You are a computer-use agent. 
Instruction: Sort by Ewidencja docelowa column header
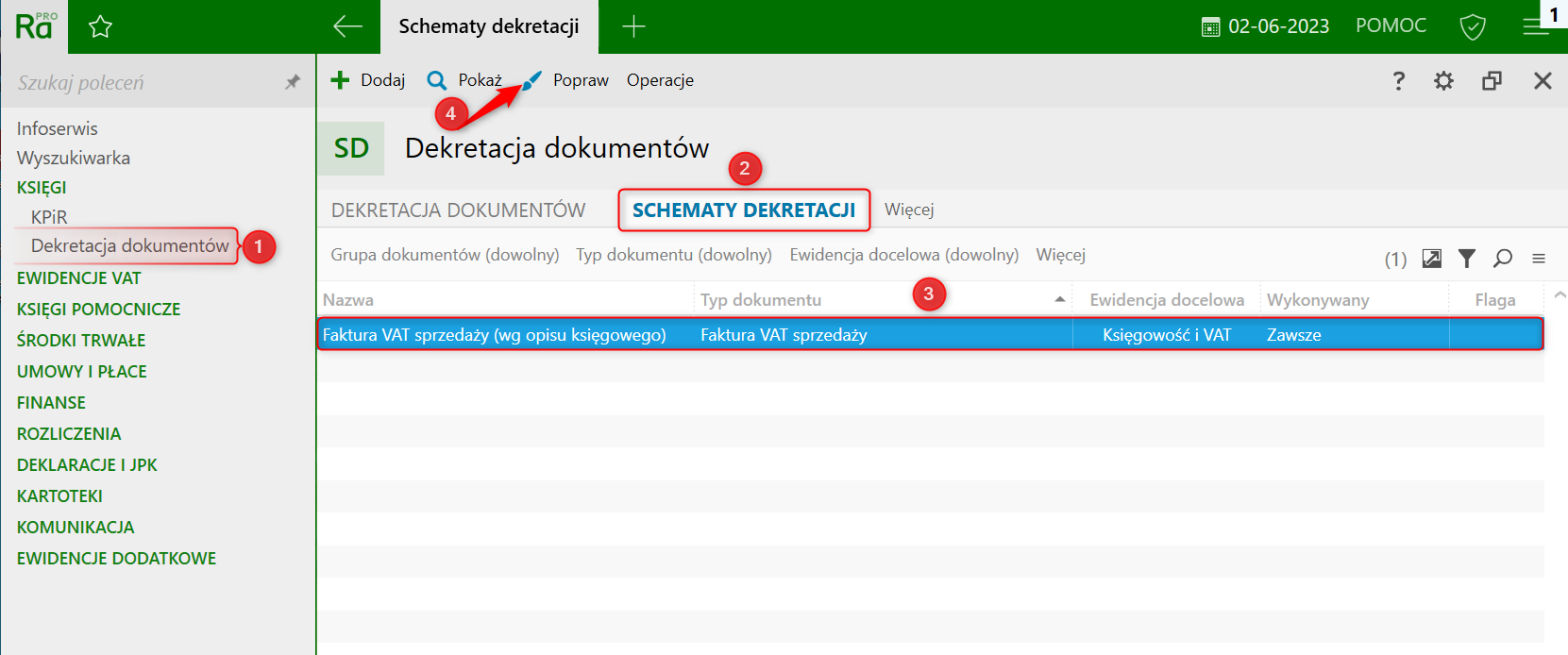point(1167,300)
